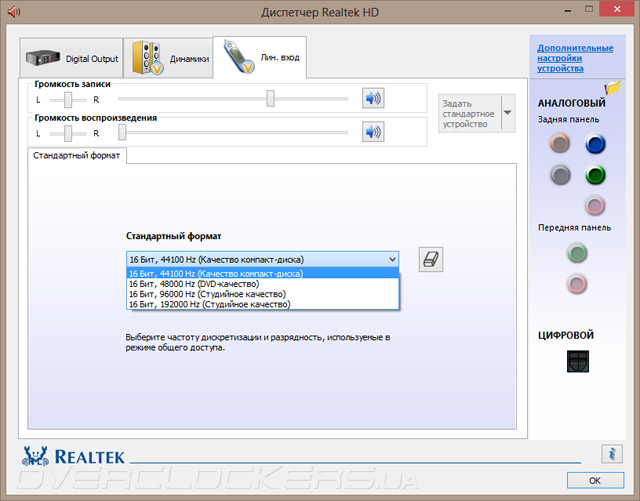The image size is (640, 501).
Task: Open Дополнительные настройки устройства link
Action: click(575, 58)
